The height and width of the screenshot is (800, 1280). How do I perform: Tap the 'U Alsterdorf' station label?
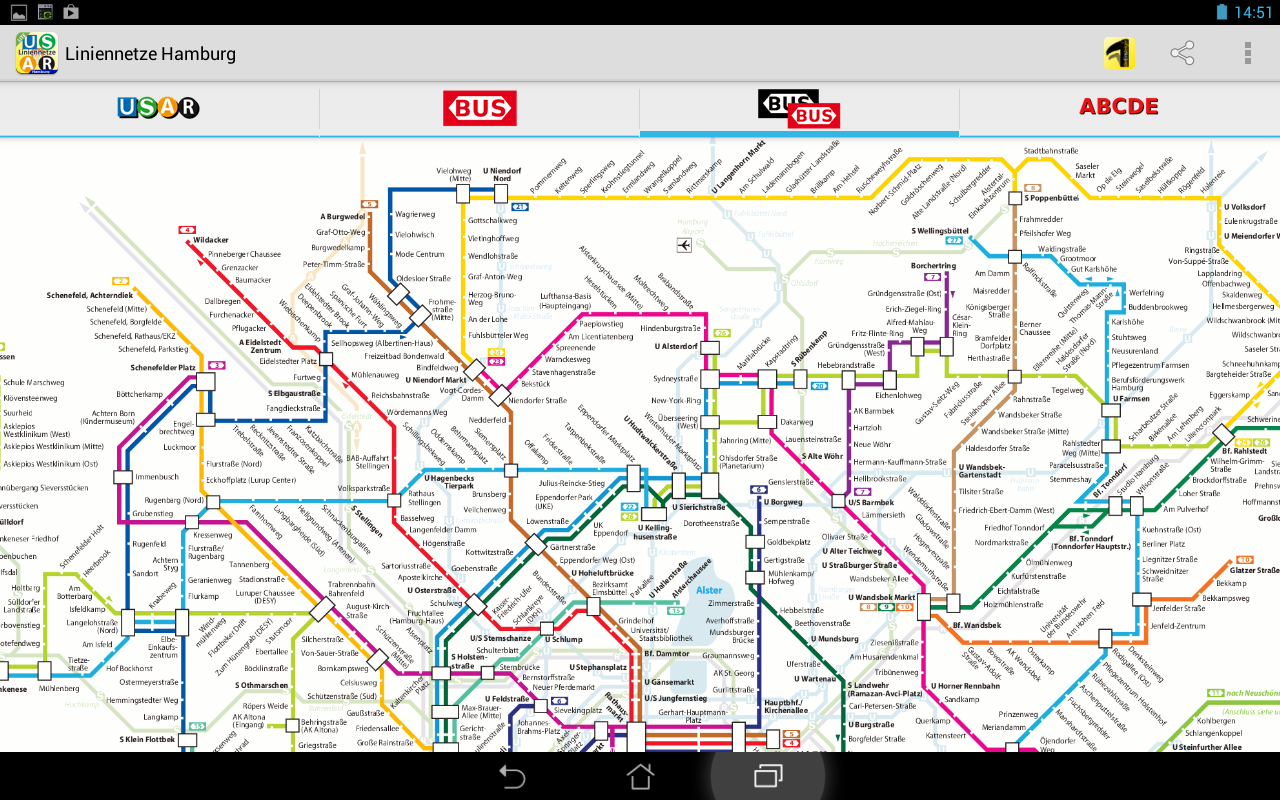coord(676,346)
